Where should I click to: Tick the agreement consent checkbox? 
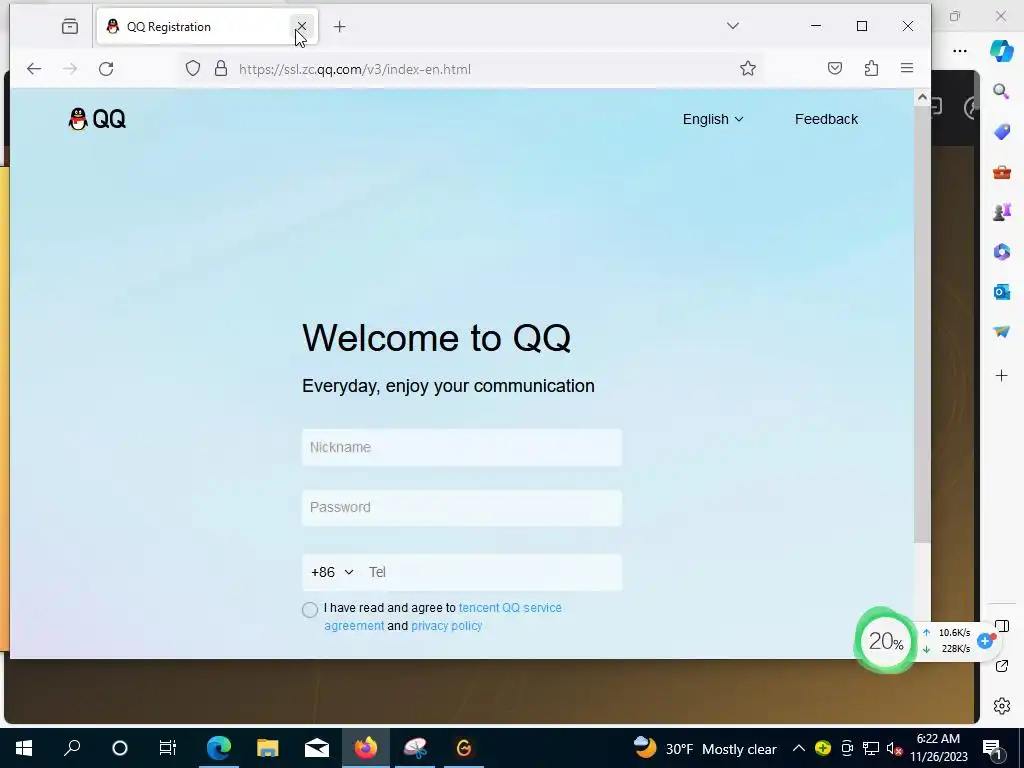[310, 609]
